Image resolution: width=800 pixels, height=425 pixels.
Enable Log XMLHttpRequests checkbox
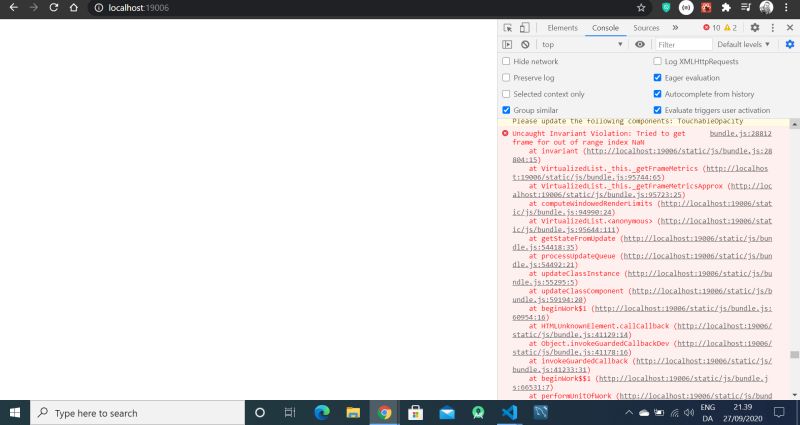[657, 61]
